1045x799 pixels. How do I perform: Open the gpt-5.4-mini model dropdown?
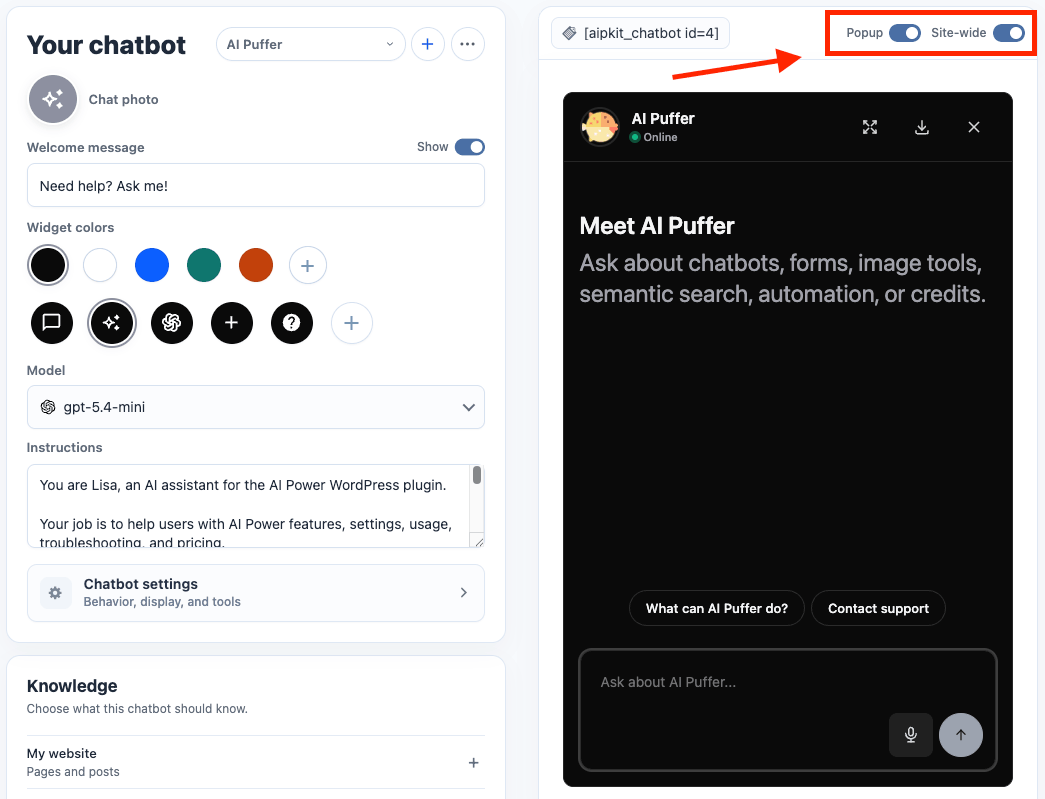pyautogui.click(x=256, y=406)
